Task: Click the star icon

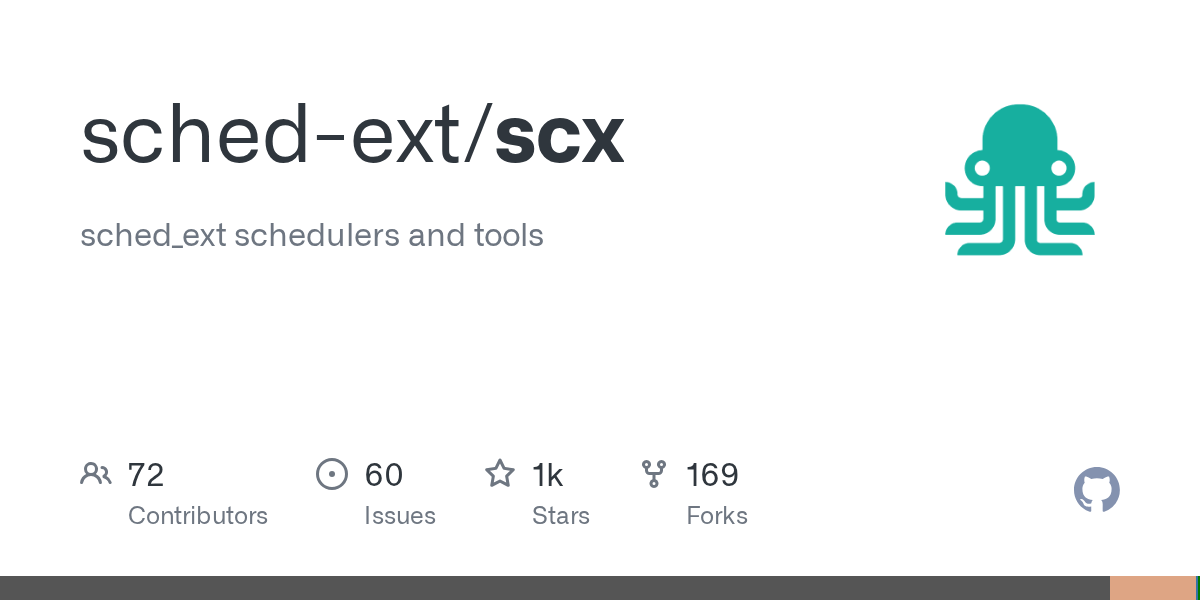Action: [x=499, y=474]
